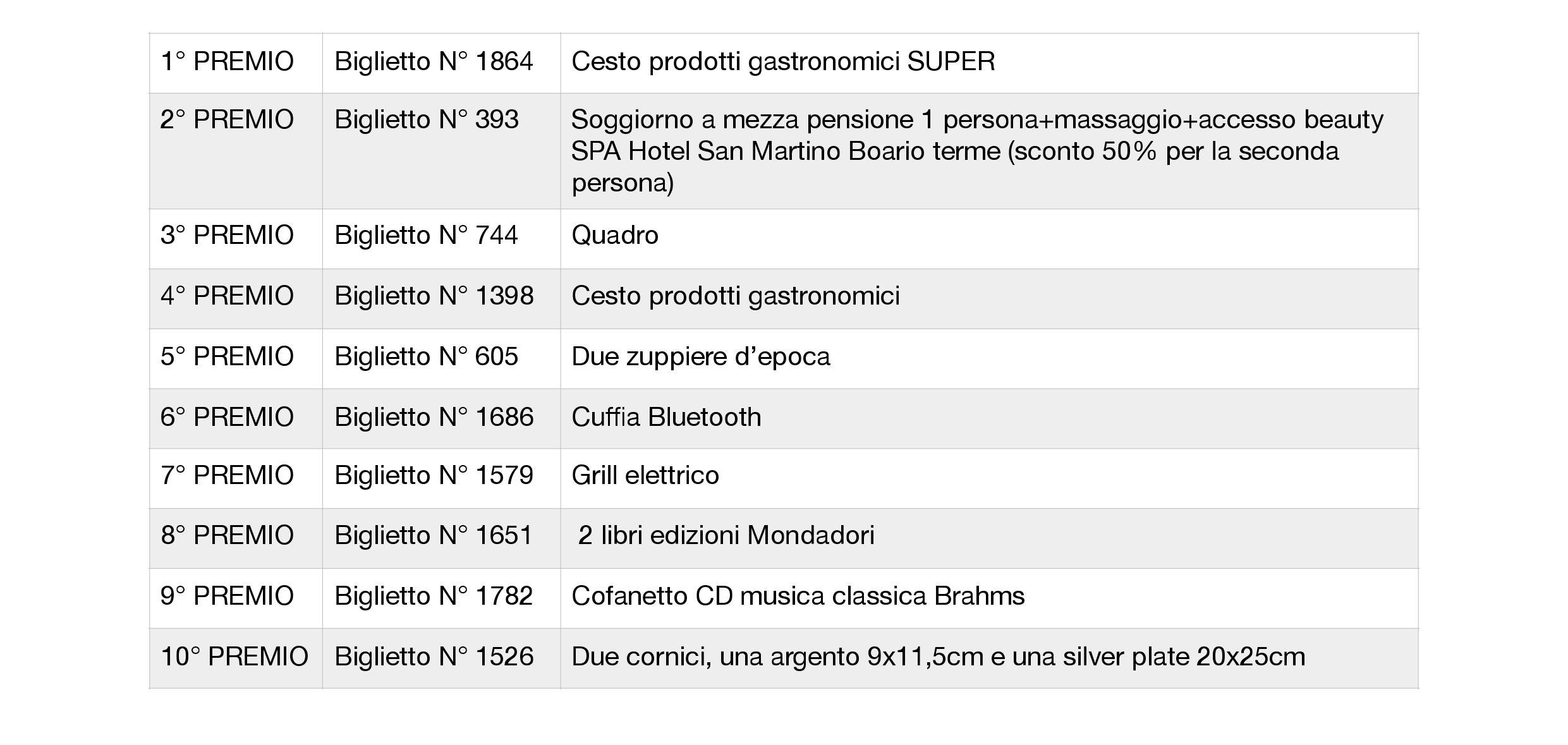Click the '1° PREMIO' cell

click(227, 62)
